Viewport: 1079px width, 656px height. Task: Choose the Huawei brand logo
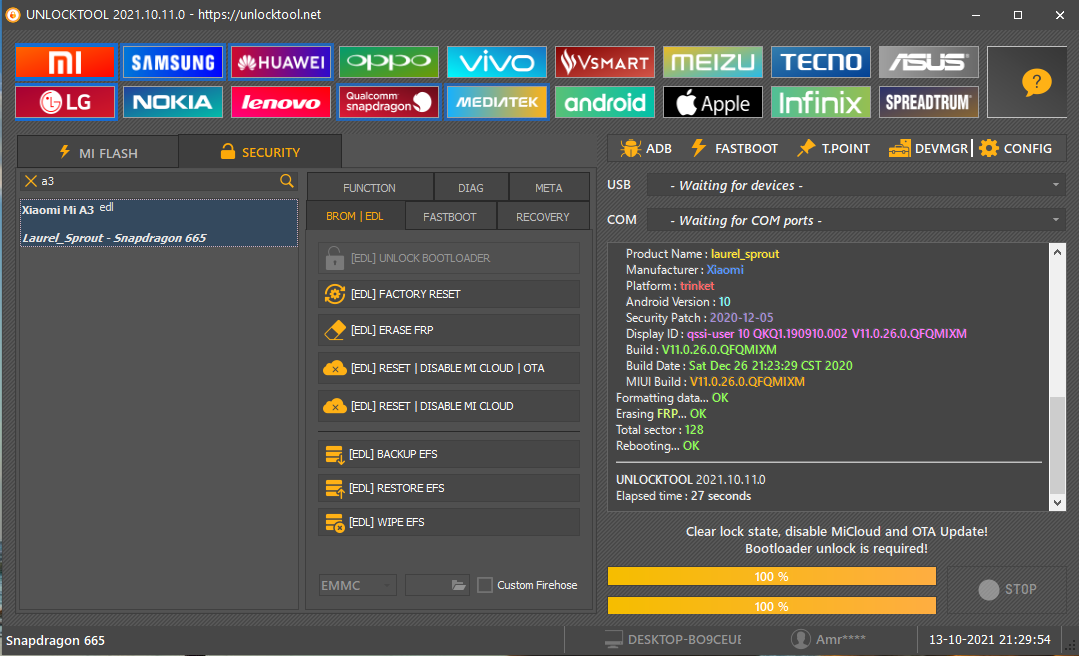tap(281, 63)
